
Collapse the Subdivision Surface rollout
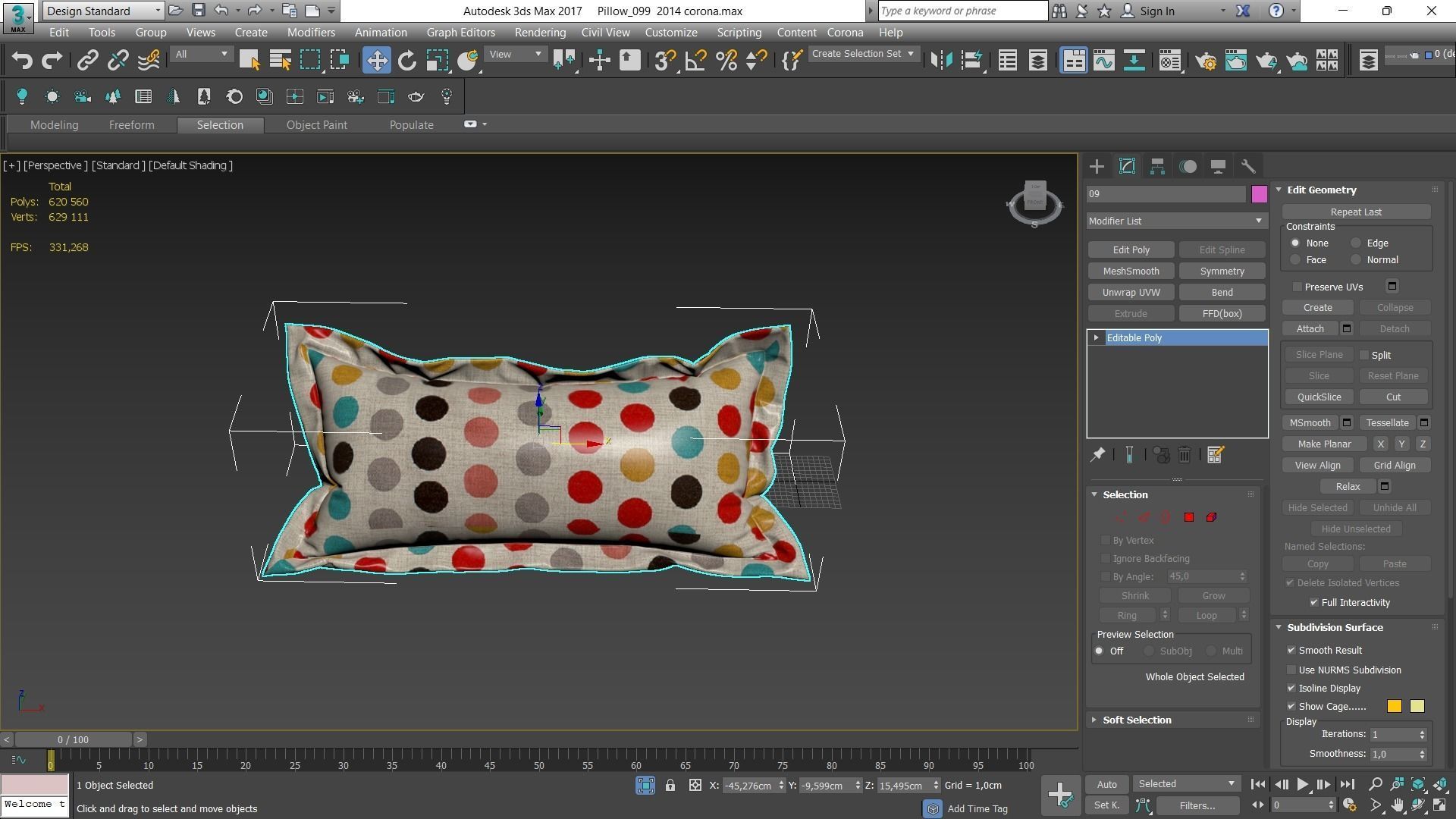coord(1279,628)
